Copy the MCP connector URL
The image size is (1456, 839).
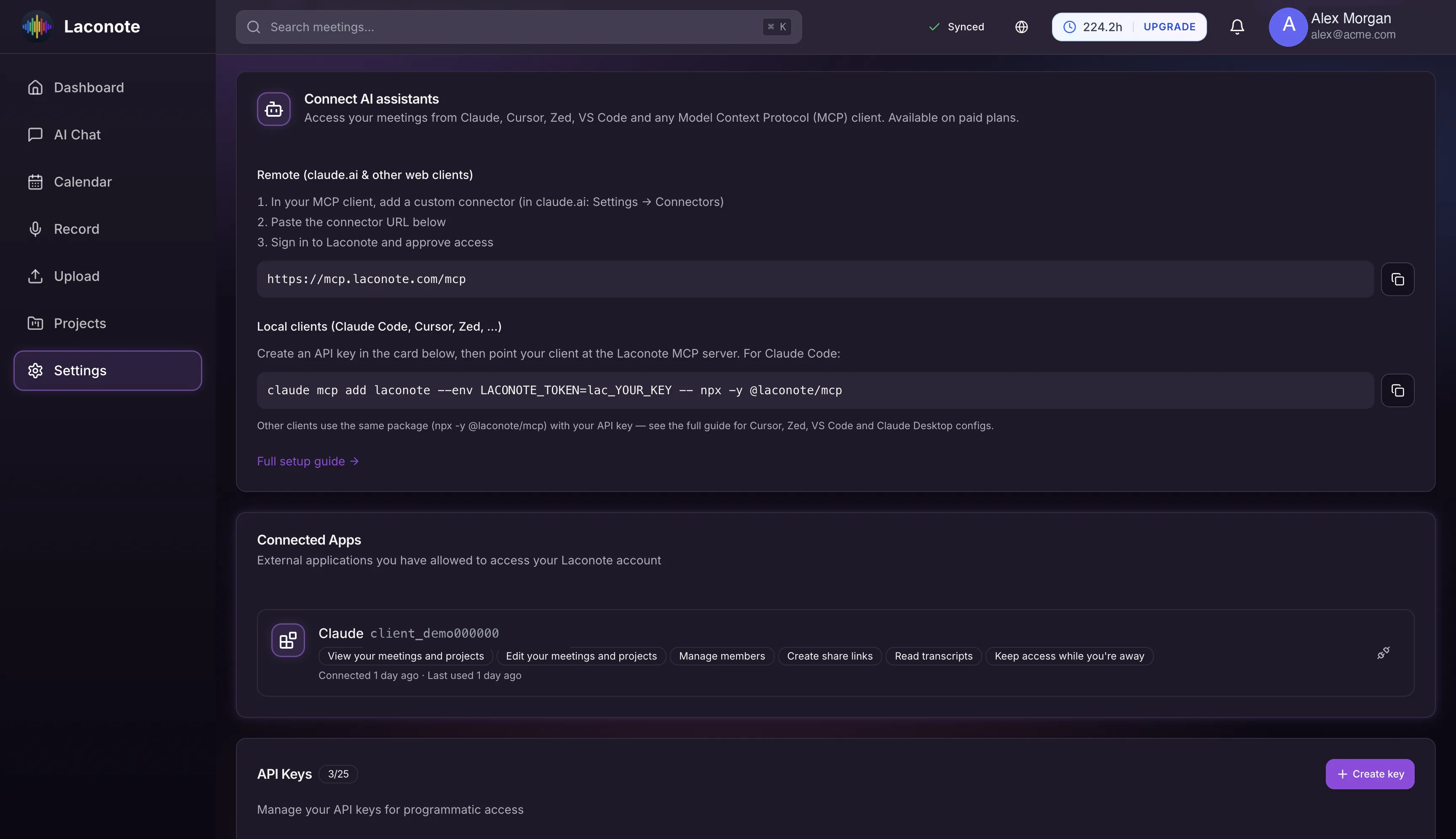point(1397,280)
